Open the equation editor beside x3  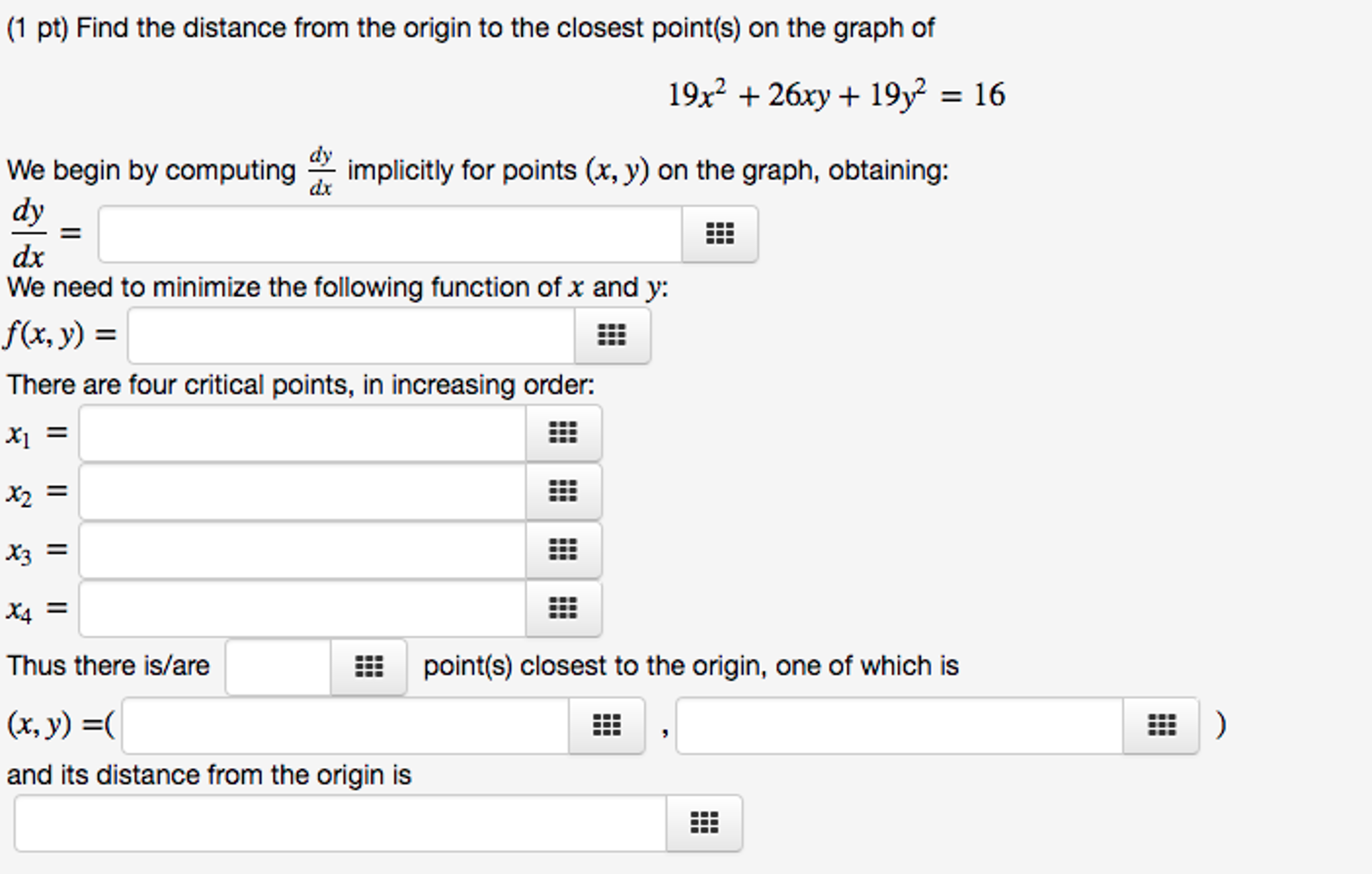564,550
